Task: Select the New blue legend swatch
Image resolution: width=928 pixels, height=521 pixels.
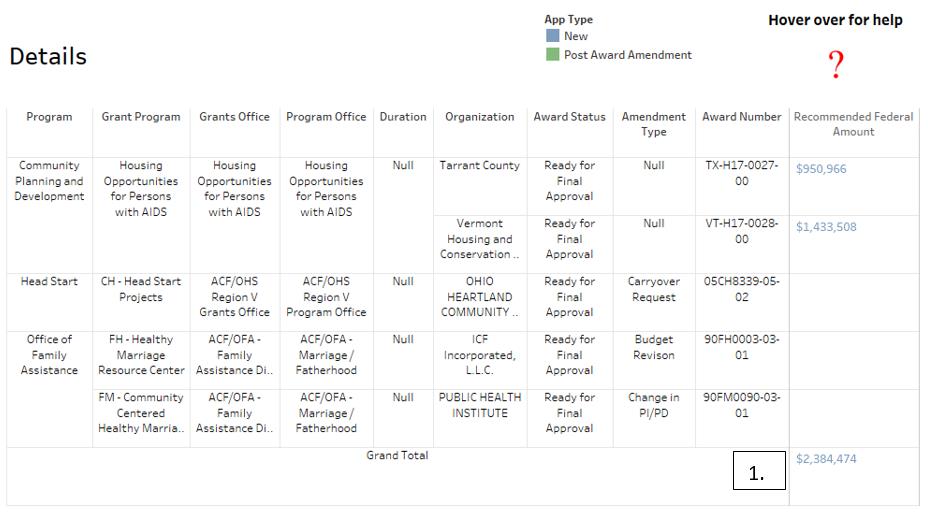Action: pos(552,36)
